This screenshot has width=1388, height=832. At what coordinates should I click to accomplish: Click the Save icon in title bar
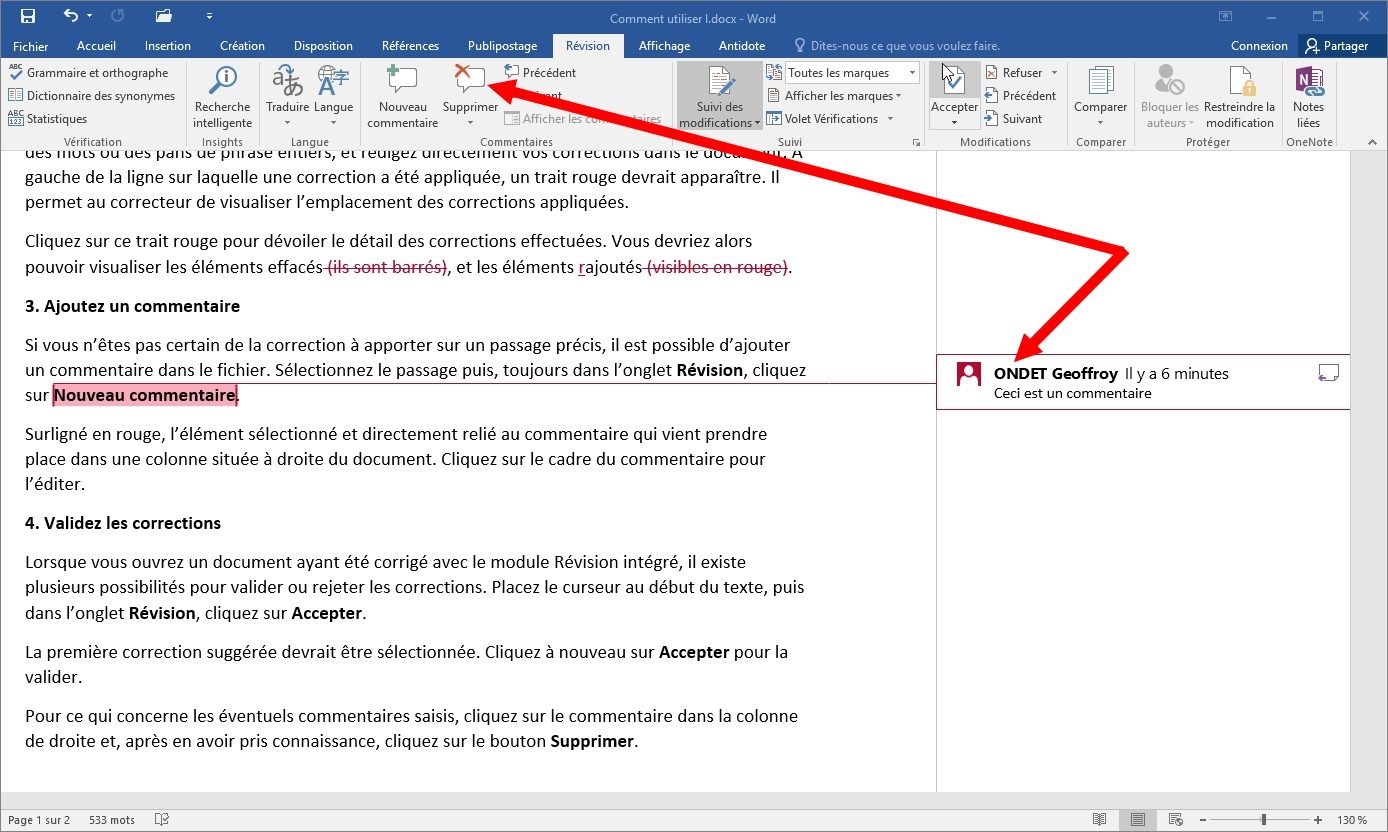[28, 17]
